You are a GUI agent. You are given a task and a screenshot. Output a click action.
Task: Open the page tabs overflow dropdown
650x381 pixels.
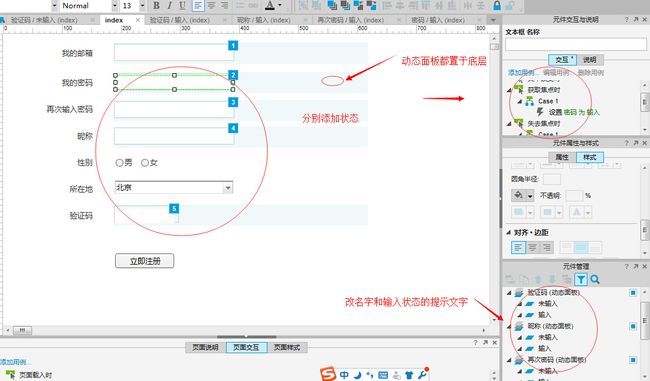pos(493,20)
